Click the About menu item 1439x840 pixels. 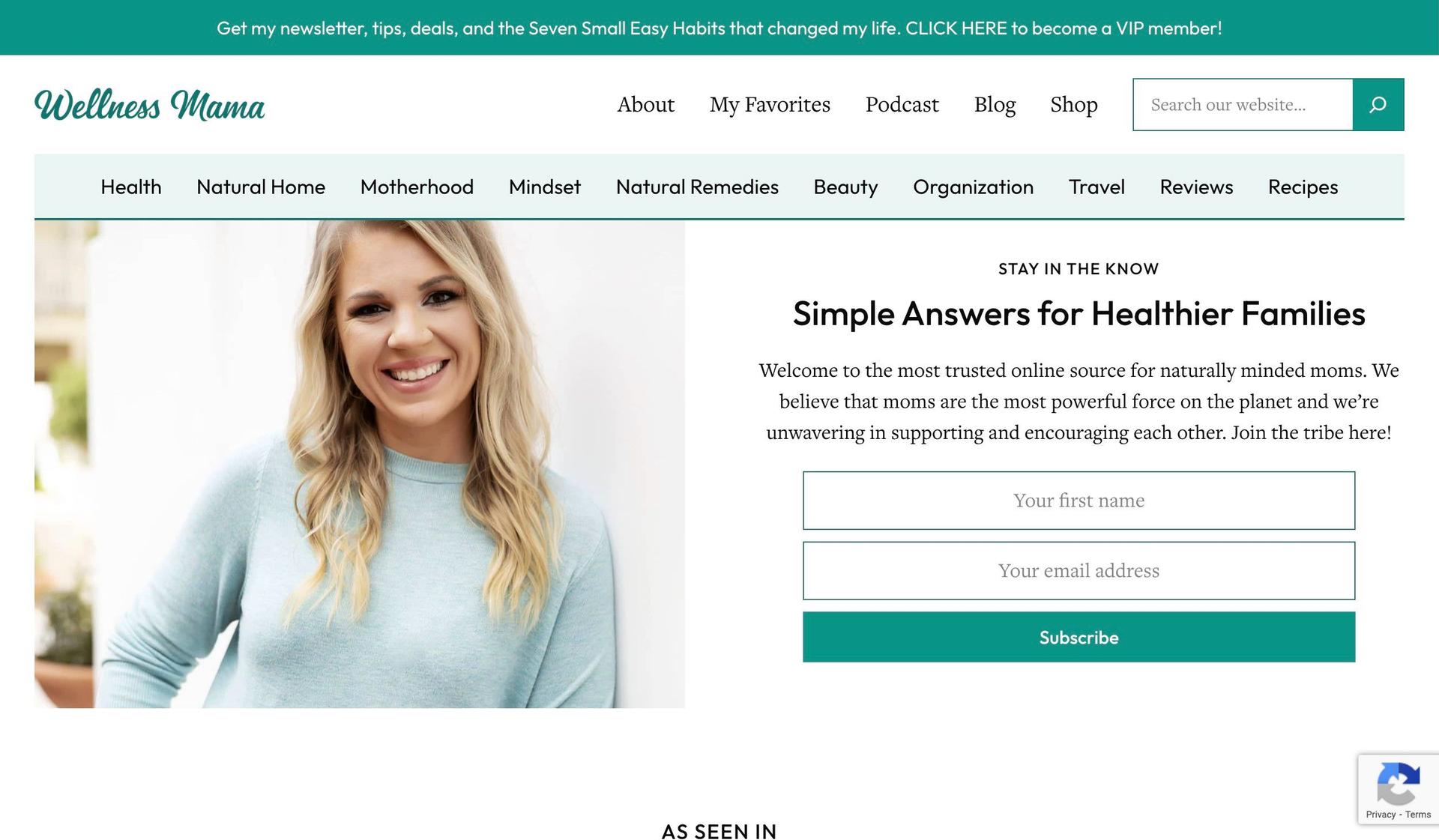click(x=646, y=104)
